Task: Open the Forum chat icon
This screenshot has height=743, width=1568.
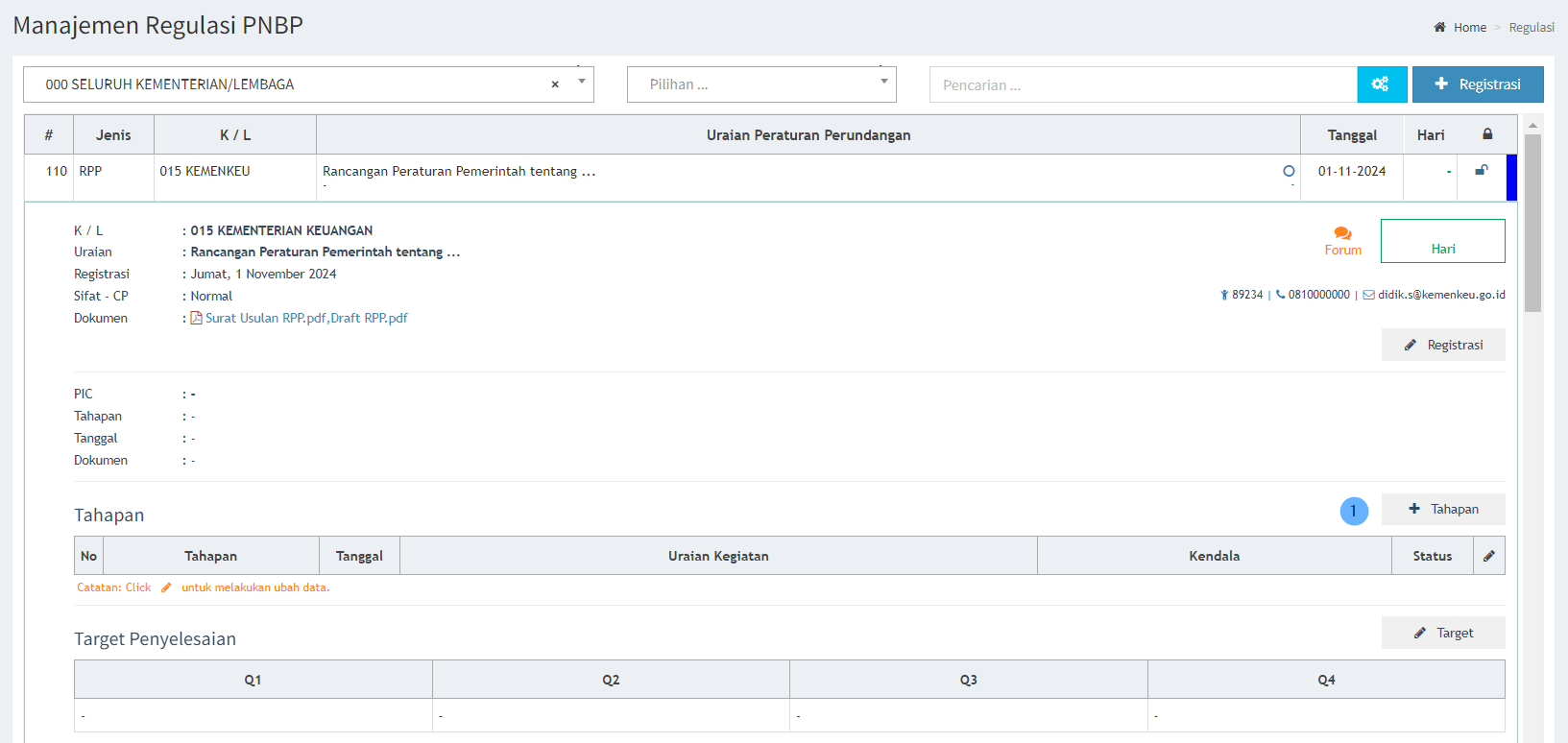Action: pyautogui.click(x=1342, y=233)
